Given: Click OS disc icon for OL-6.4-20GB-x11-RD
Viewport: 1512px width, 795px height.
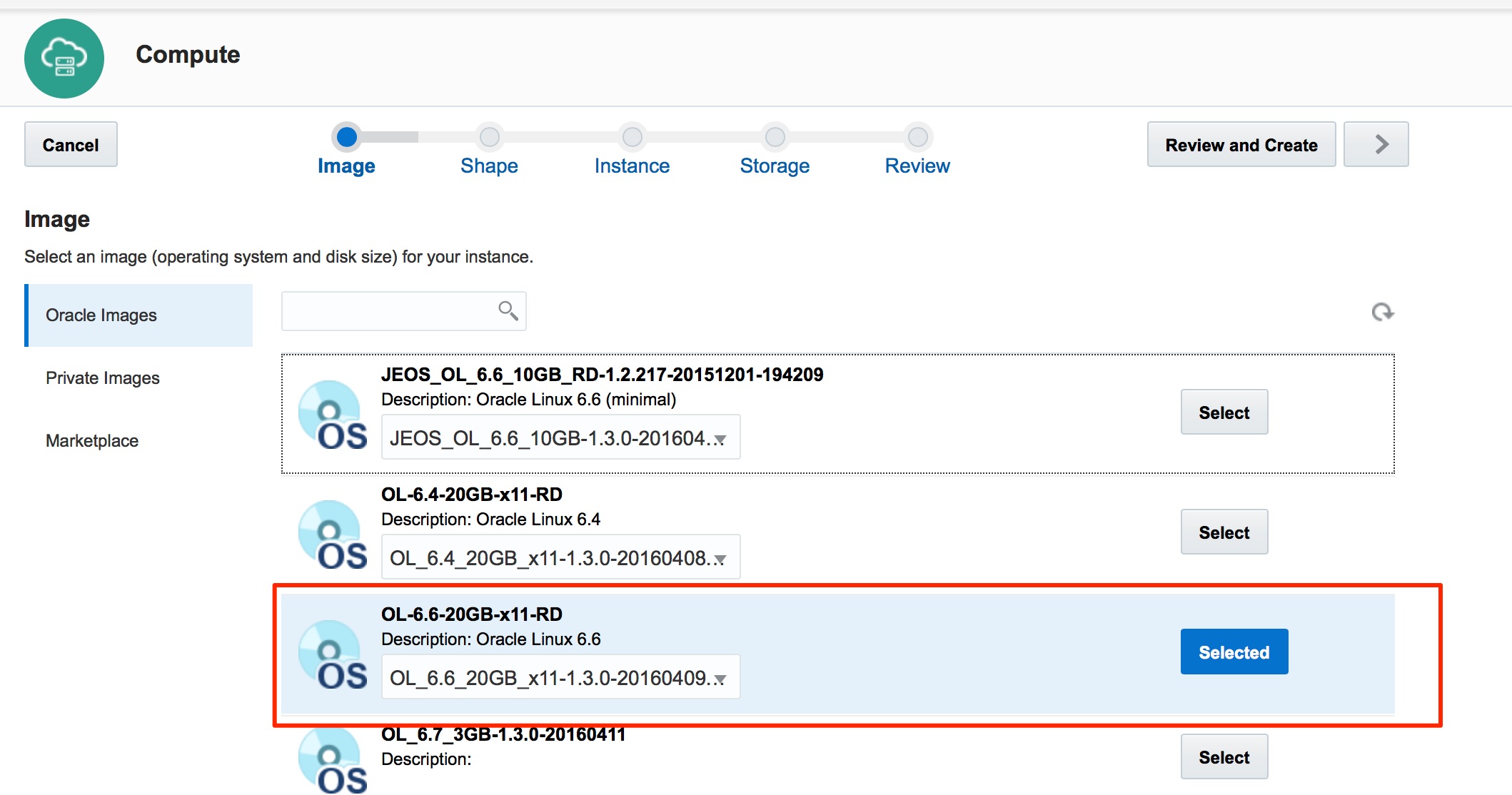Looking at the screenshot, I should click(333, 535).
